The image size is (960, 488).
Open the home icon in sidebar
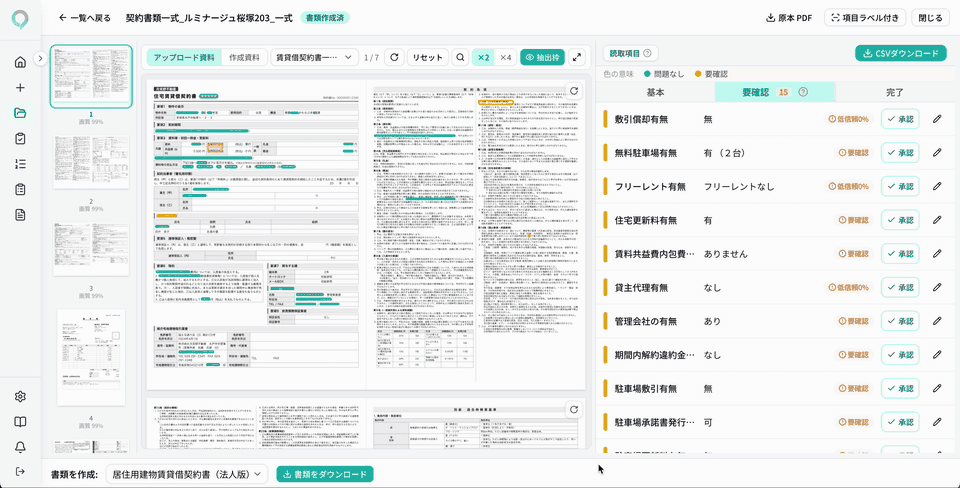point(20,62)
